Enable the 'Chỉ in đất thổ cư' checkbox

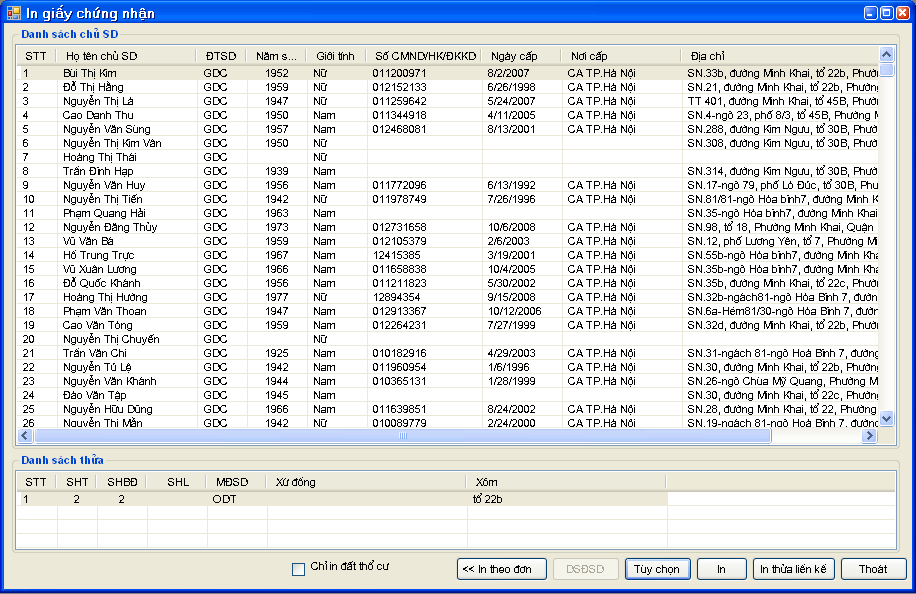pos(298,569)
